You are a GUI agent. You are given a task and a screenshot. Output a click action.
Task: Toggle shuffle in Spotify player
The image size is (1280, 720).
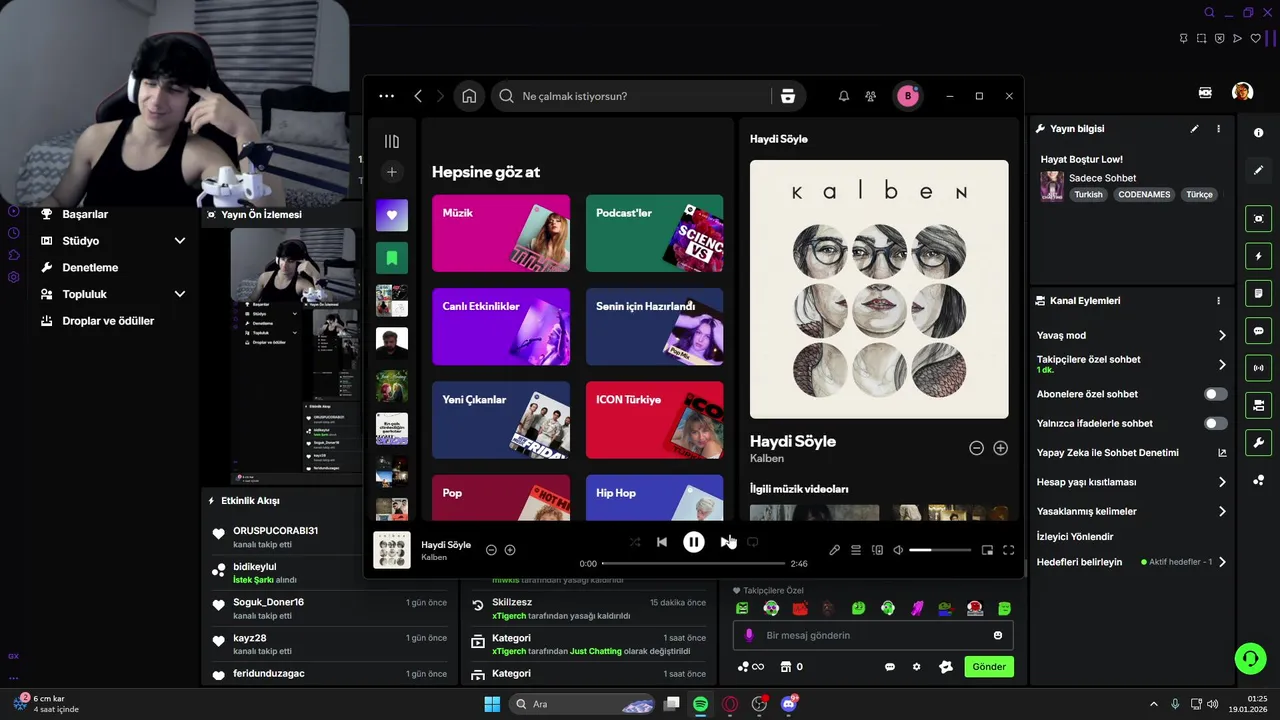point(635,542)
